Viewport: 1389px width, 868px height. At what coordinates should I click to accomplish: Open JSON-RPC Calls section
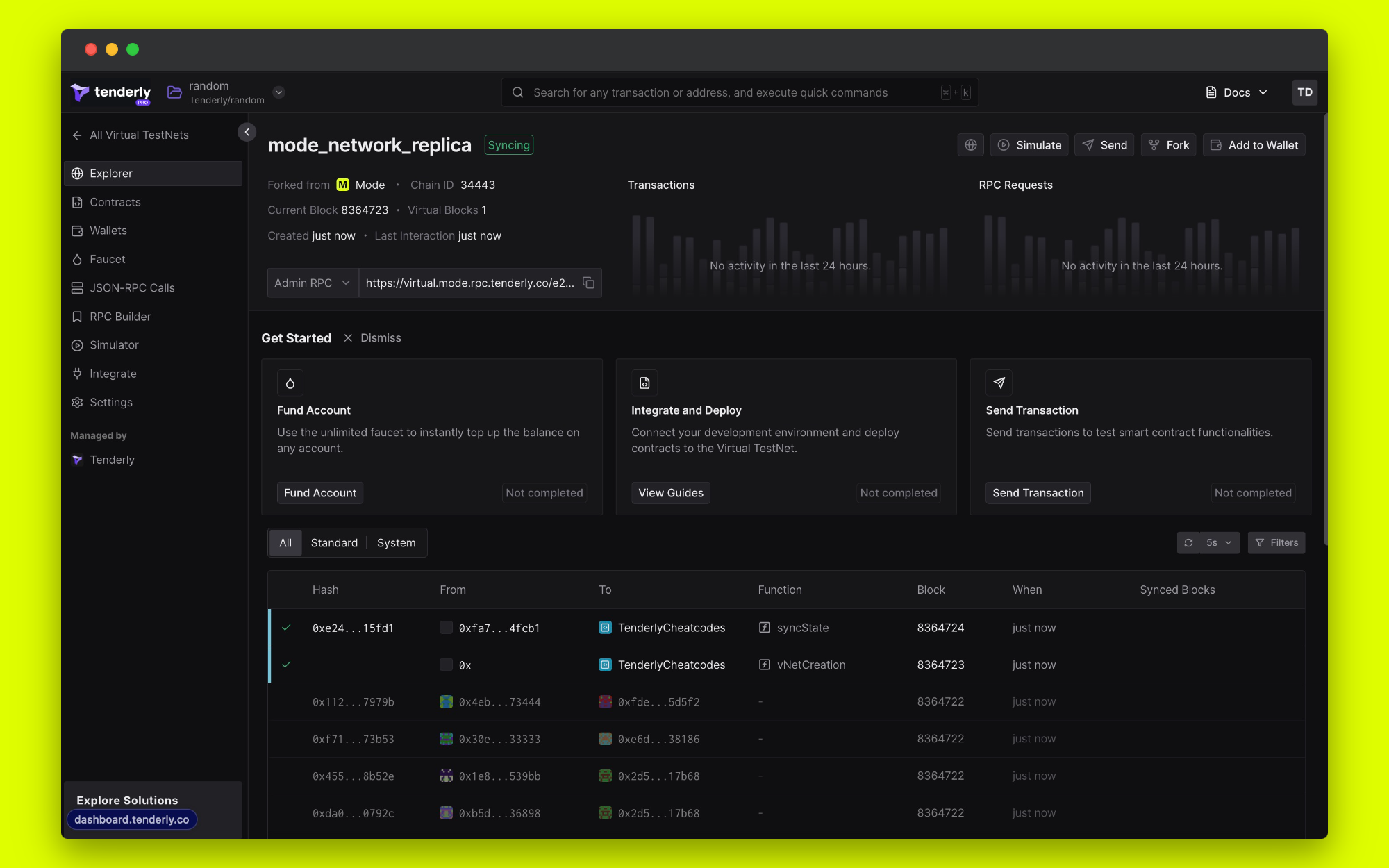[x=132, y=287]
